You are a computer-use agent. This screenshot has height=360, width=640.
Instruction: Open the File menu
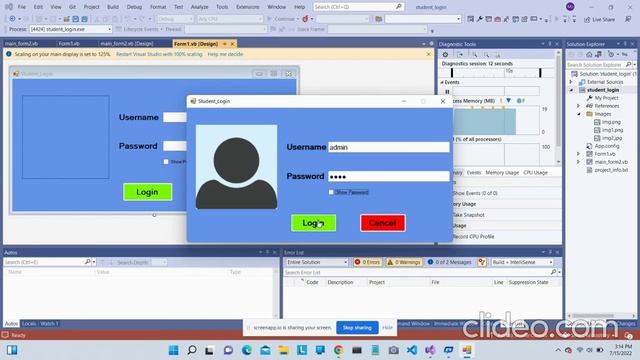tap(22, 7)
